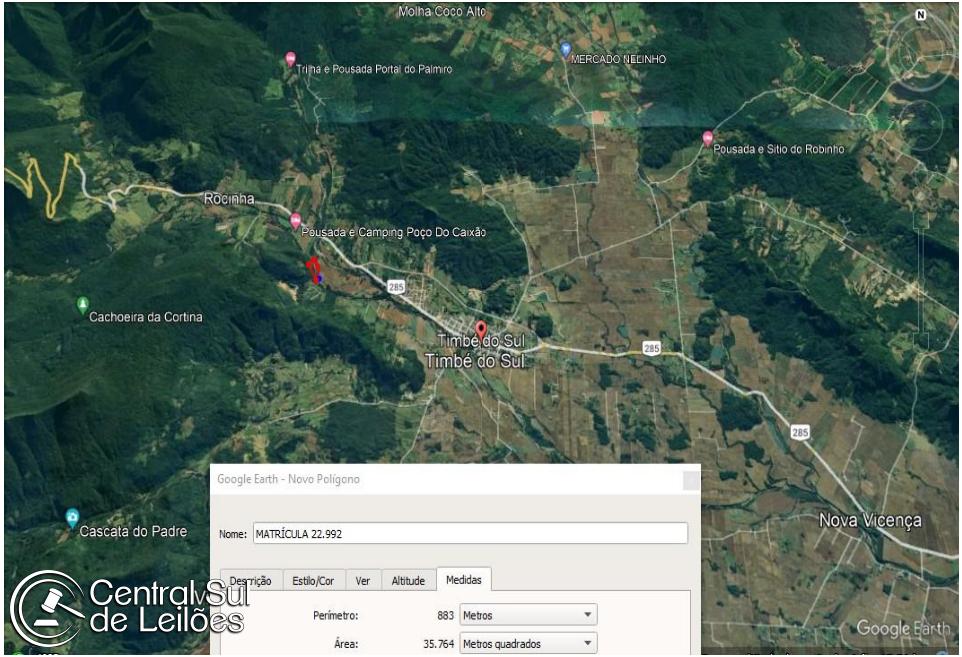Select the Cachoeira da Cortina park icon
Screen dimensions: 962x657
83,304
